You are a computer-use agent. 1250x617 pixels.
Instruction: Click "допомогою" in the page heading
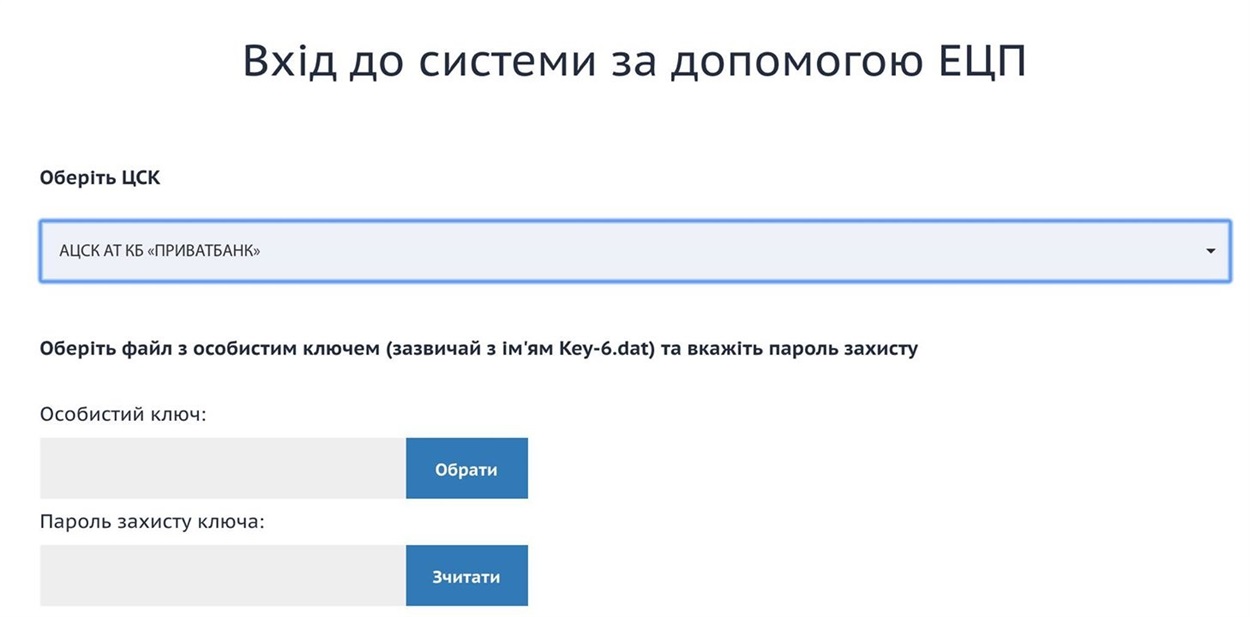click(x=778, y=62)
